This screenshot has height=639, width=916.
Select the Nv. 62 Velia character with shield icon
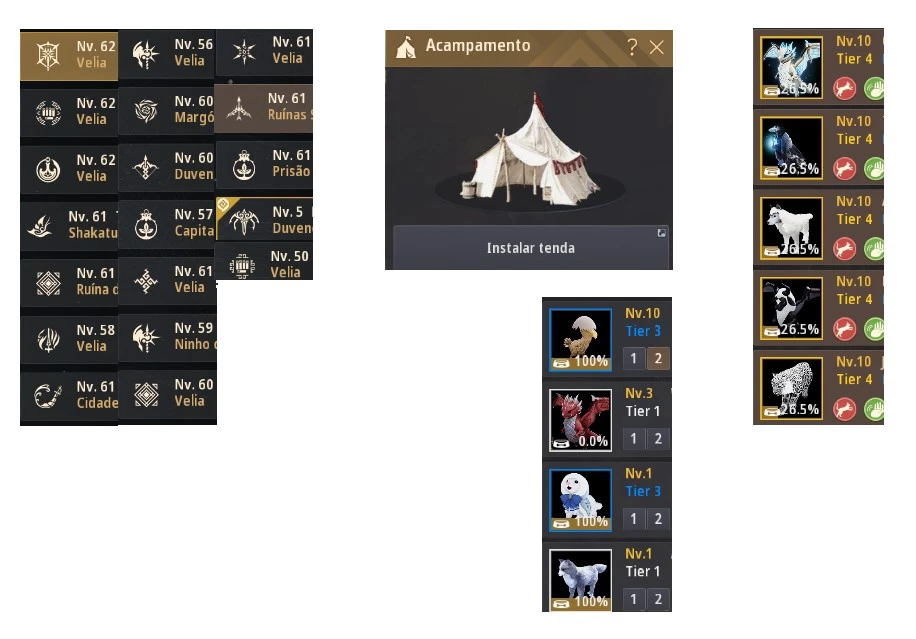pyautogui.click(x=69, y=55)
